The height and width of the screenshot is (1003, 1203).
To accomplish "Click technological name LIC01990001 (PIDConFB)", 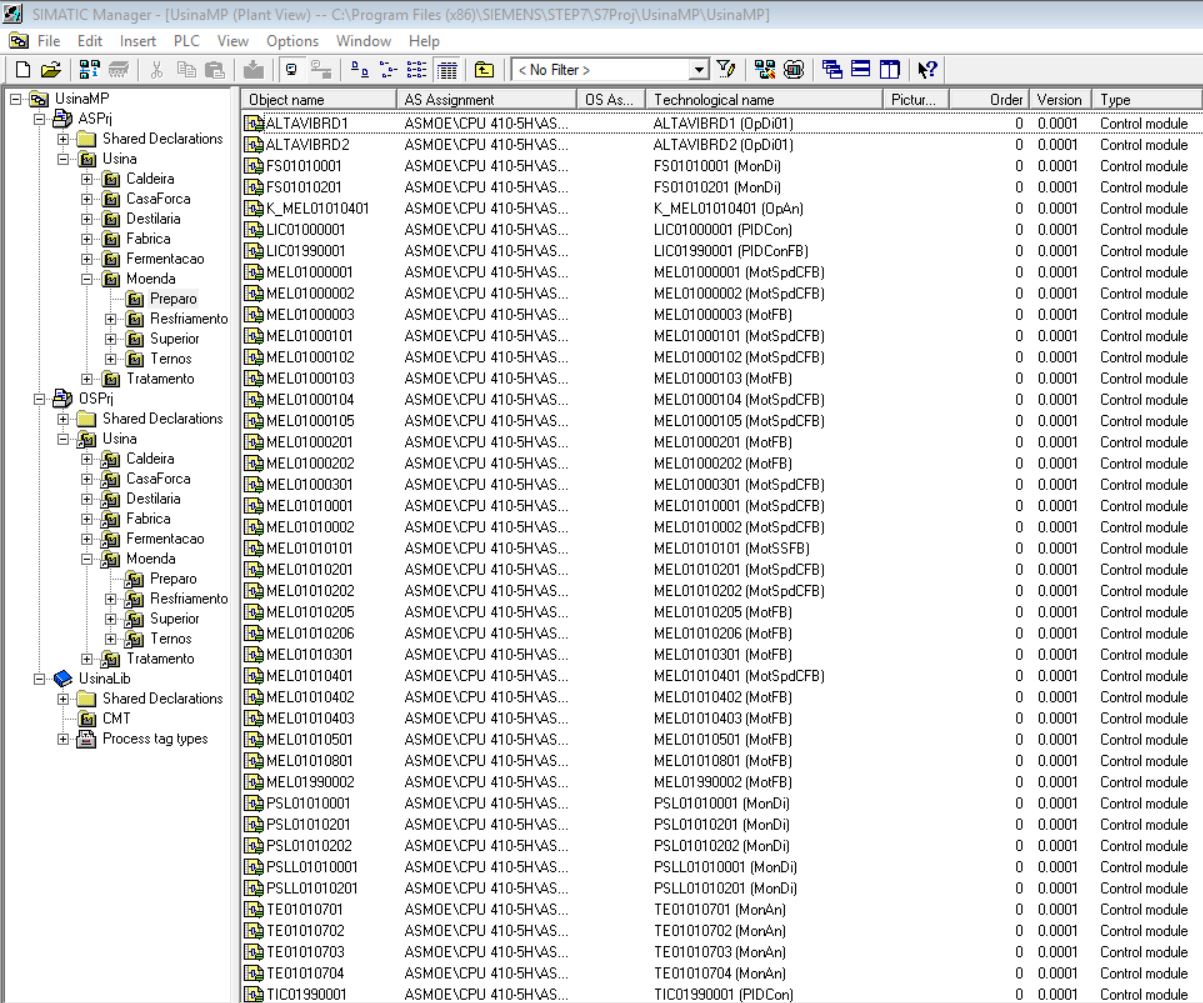I will (x=731, y=251).
